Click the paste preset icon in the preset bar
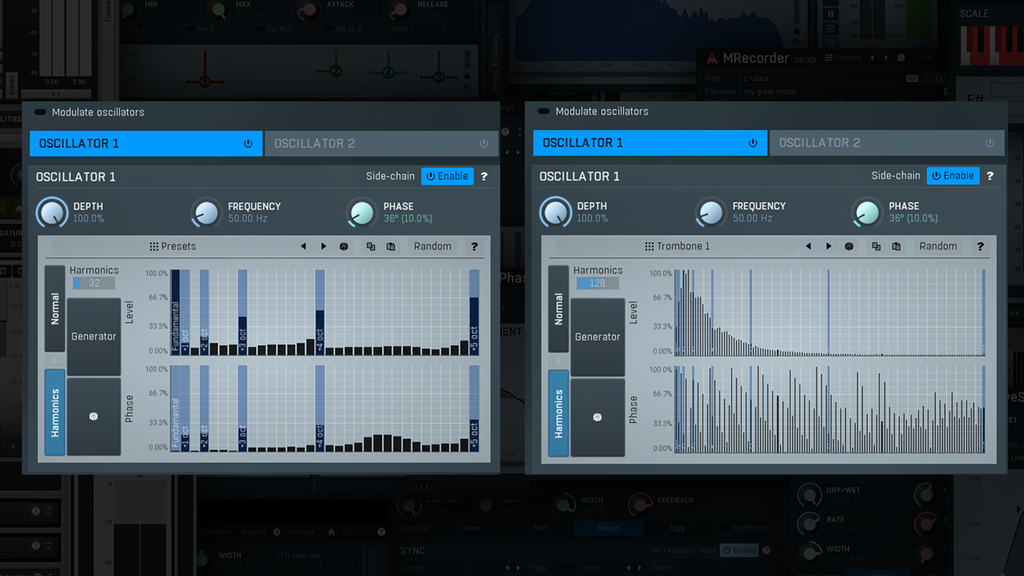The height and width of the screenshot is (576, 1024). click(391, 246)
